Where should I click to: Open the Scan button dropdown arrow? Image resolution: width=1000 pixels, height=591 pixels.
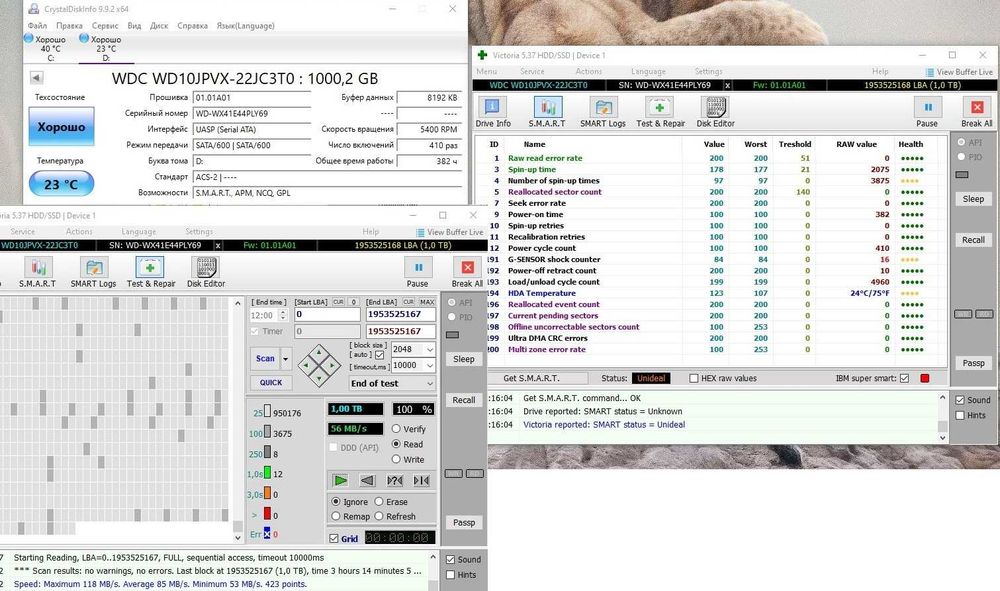click(x=286, y=359)
